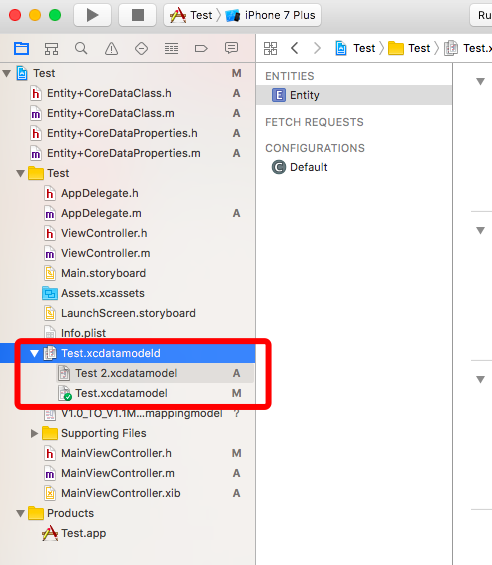Open the Test scheme selector

click(192, 15)
